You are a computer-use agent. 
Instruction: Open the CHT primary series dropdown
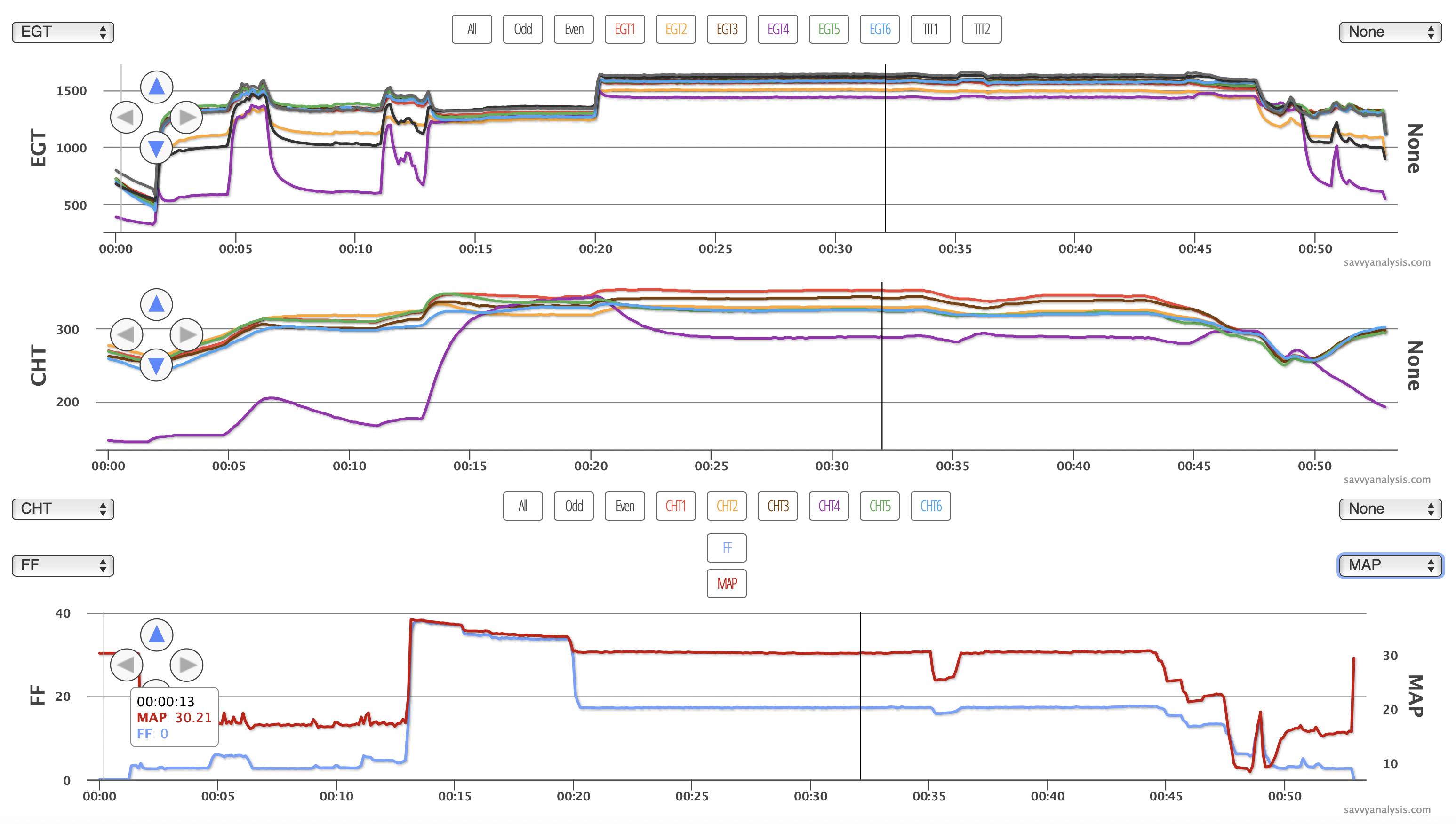[x=63, y=509]
